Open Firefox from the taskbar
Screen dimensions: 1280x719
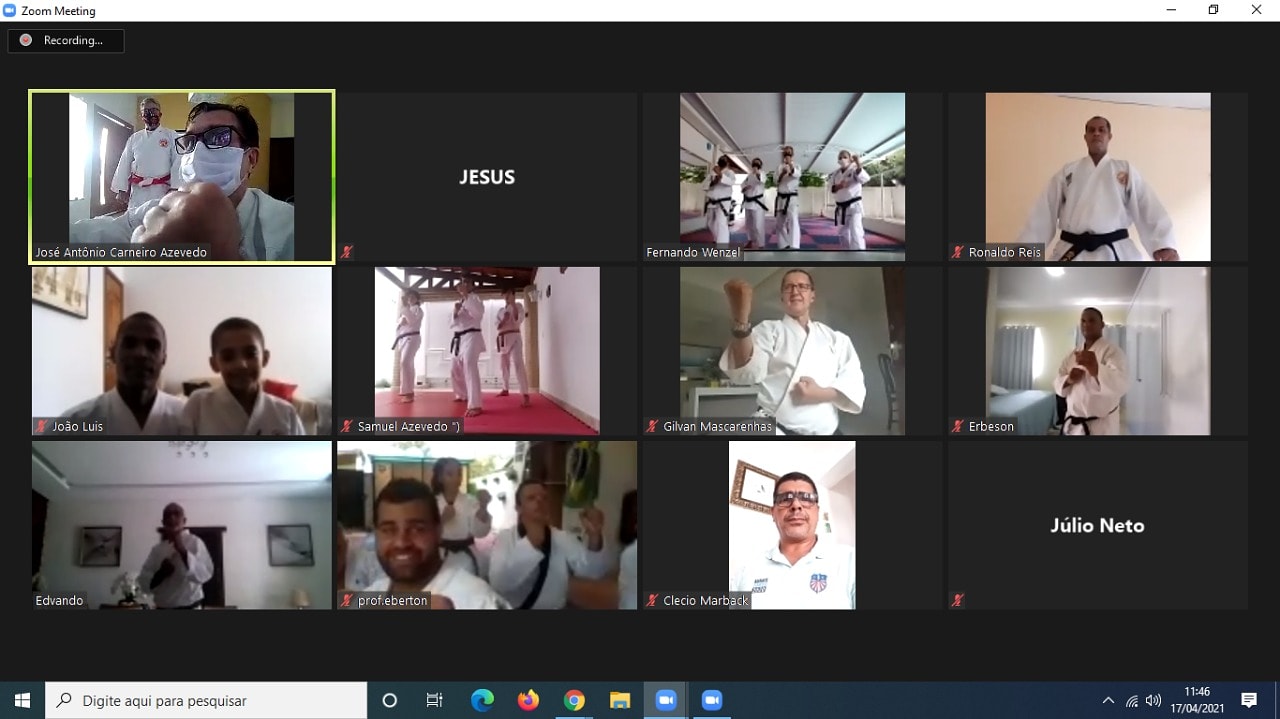pos(528,700)
